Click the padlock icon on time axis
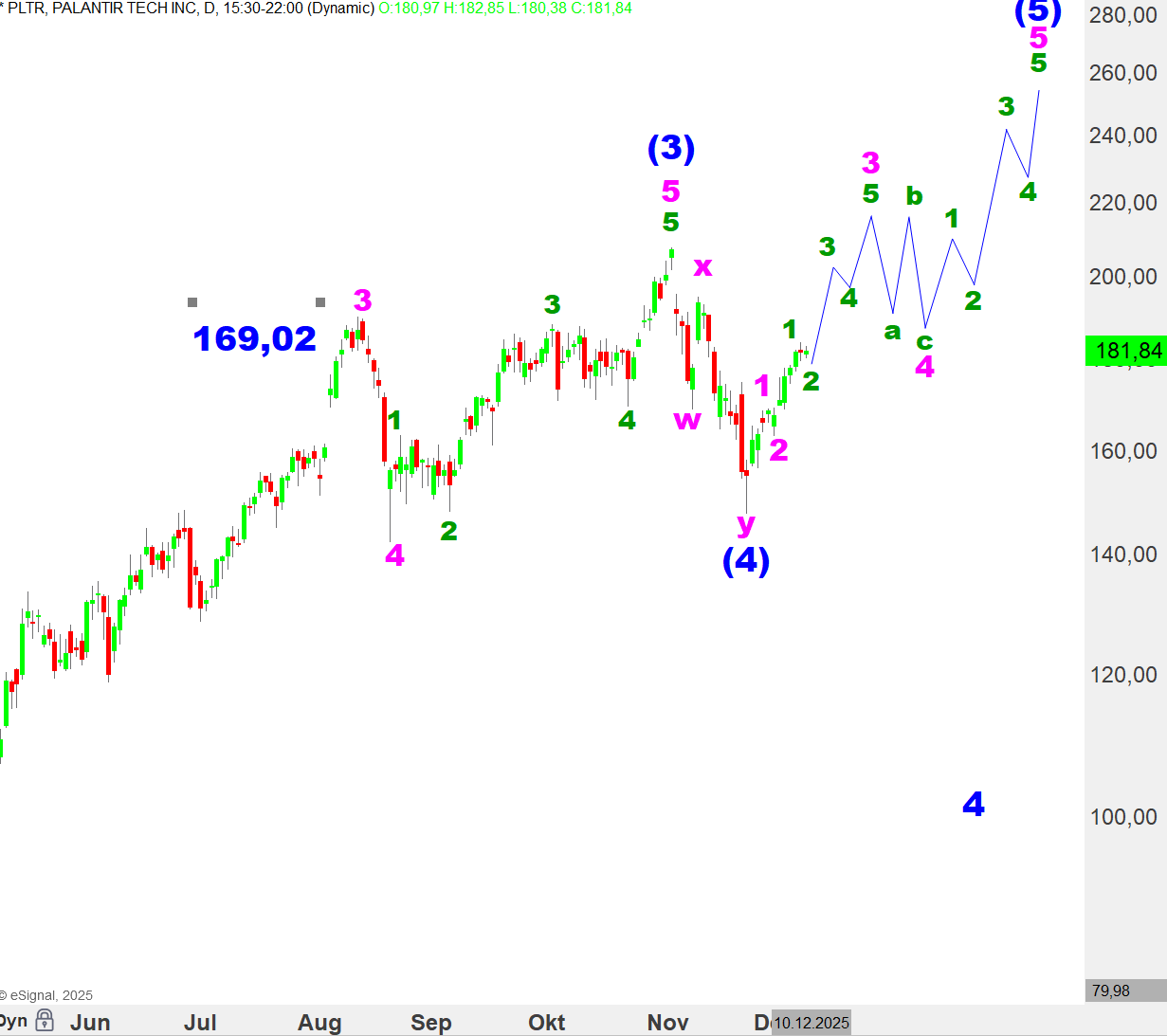 45,1021
